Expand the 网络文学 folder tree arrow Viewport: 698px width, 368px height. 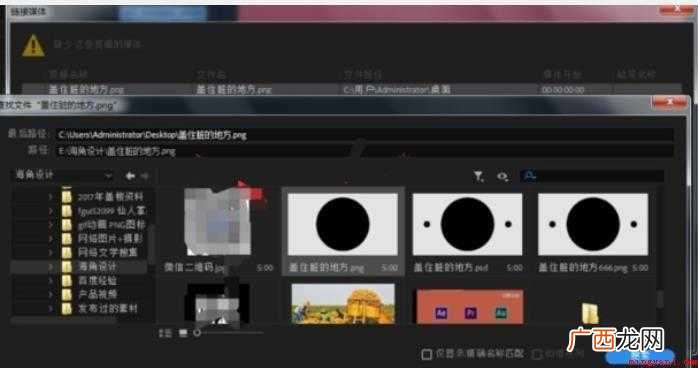tap(51, 253)
